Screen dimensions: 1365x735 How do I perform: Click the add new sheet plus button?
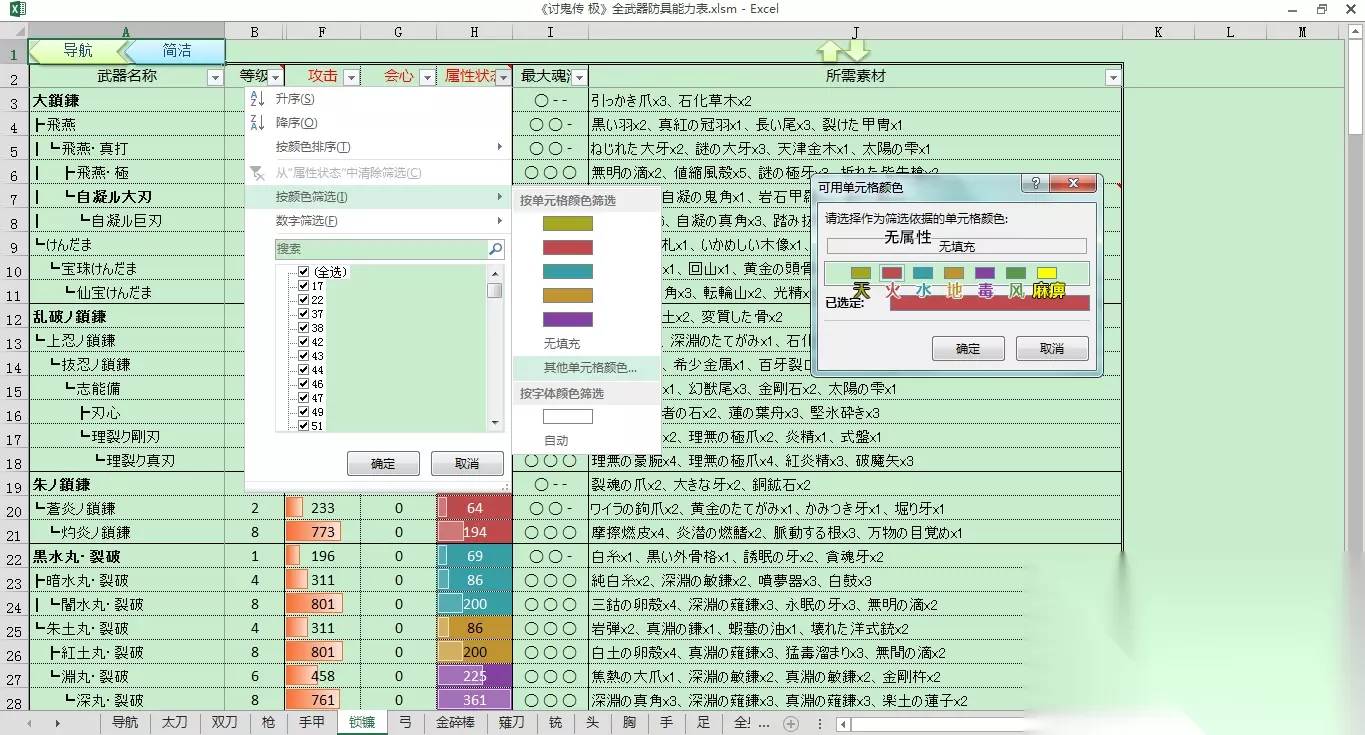[791, 723]
